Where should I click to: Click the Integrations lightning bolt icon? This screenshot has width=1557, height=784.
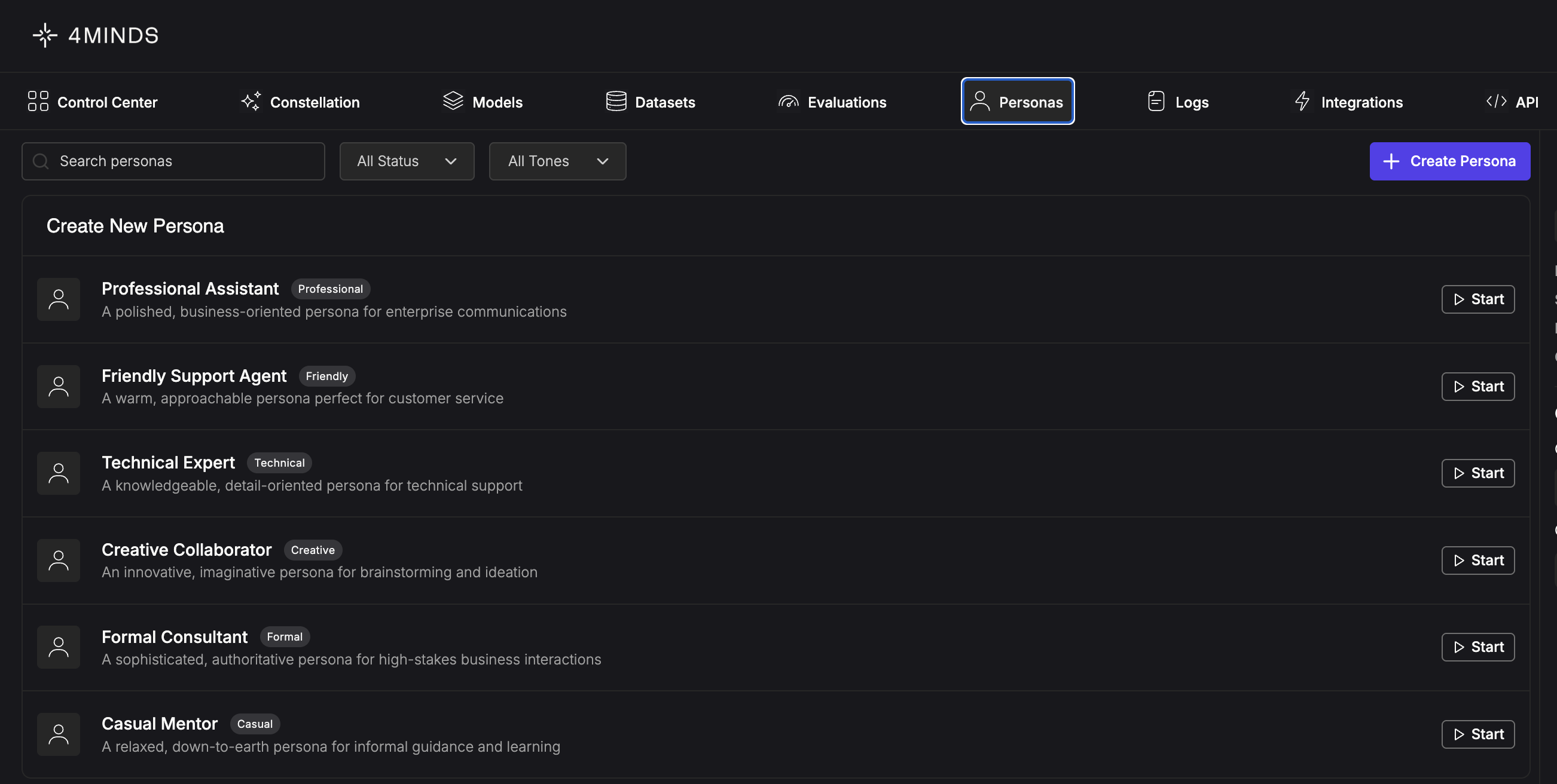[1302, 101]
